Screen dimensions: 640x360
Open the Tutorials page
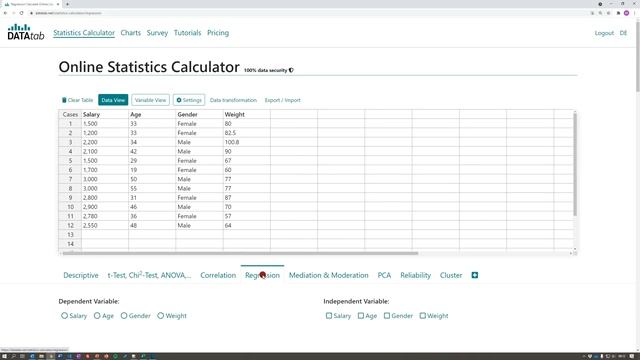[x=187, y=33]
